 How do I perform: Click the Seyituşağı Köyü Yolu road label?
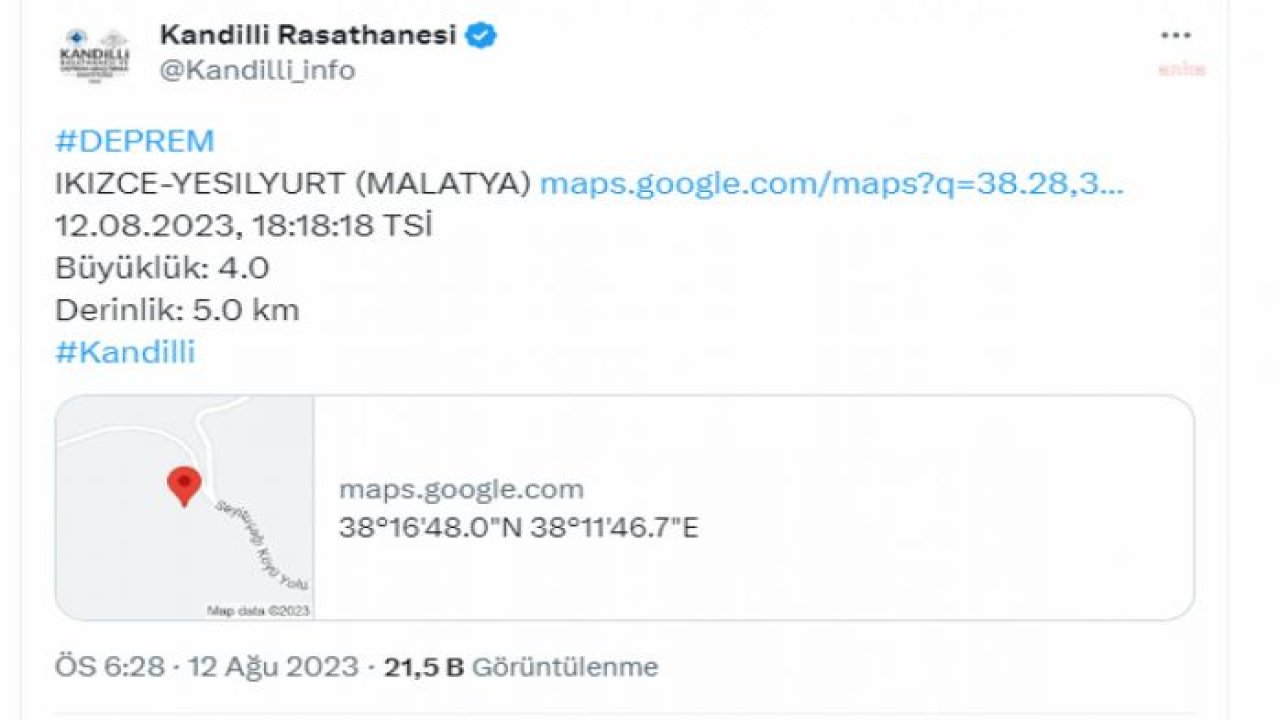click(262, 545)
